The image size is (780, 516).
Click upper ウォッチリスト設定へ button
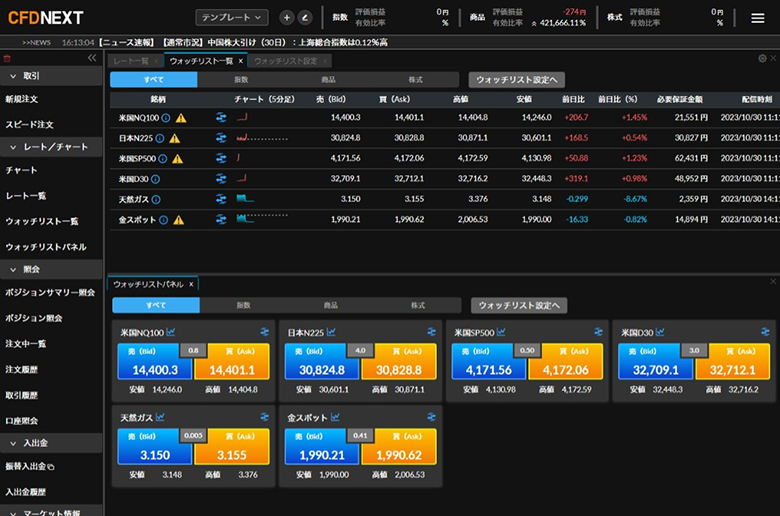pyautogui.click(x=517, y=79)
